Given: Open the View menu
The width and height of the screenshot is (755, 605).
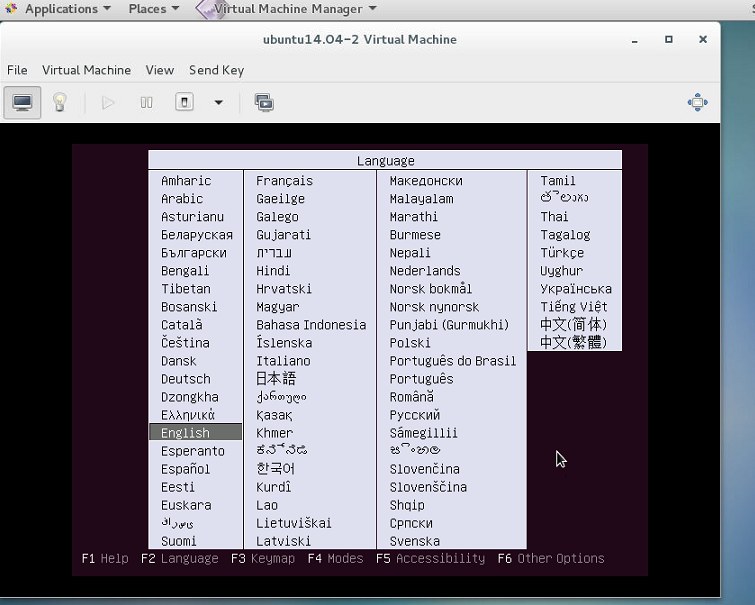Looking at the screenshot, I should [x=160, y=70].
